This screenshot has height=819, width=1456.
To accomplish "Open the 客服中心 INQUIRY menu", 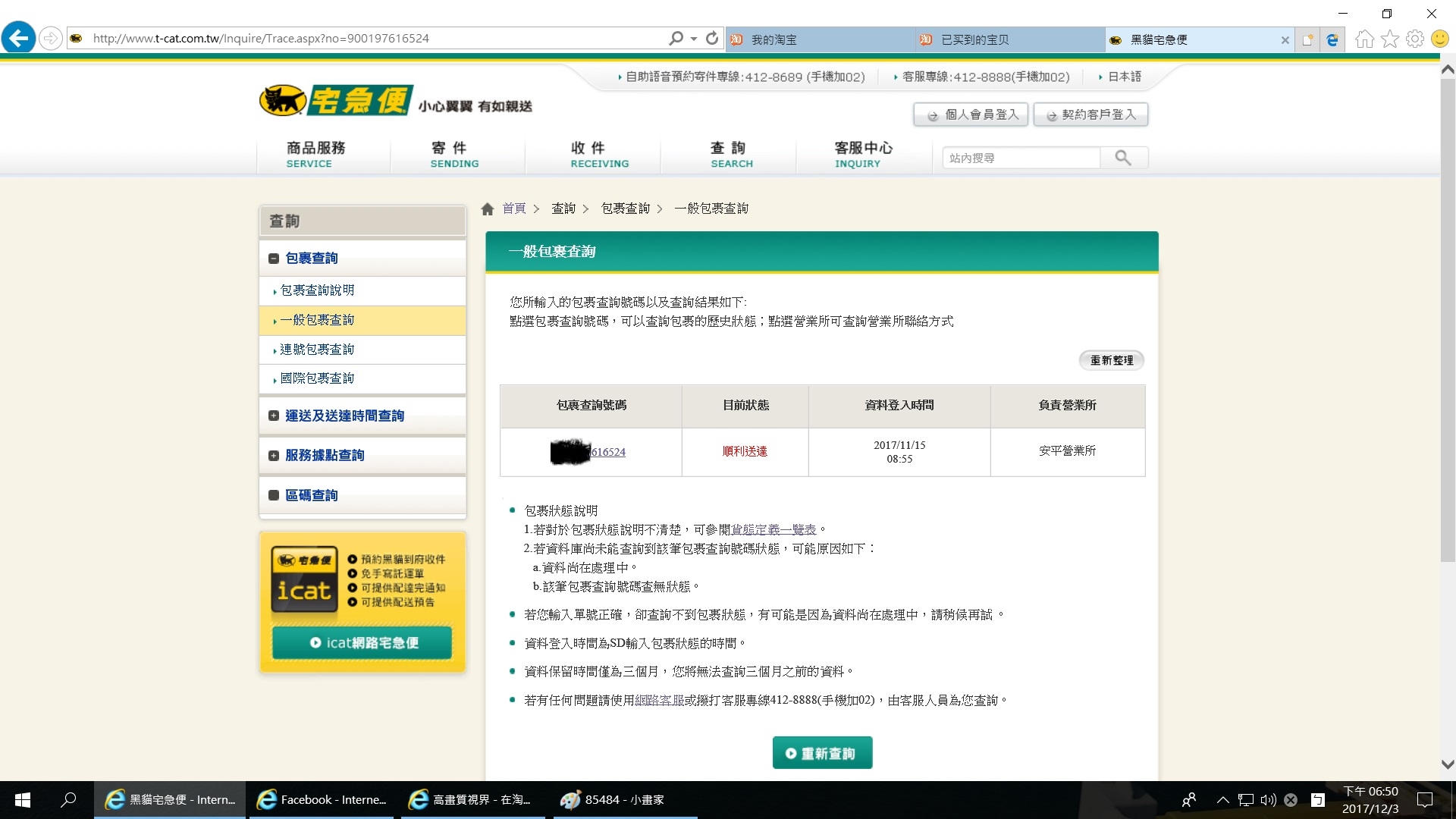I will (x=863, y=154).
